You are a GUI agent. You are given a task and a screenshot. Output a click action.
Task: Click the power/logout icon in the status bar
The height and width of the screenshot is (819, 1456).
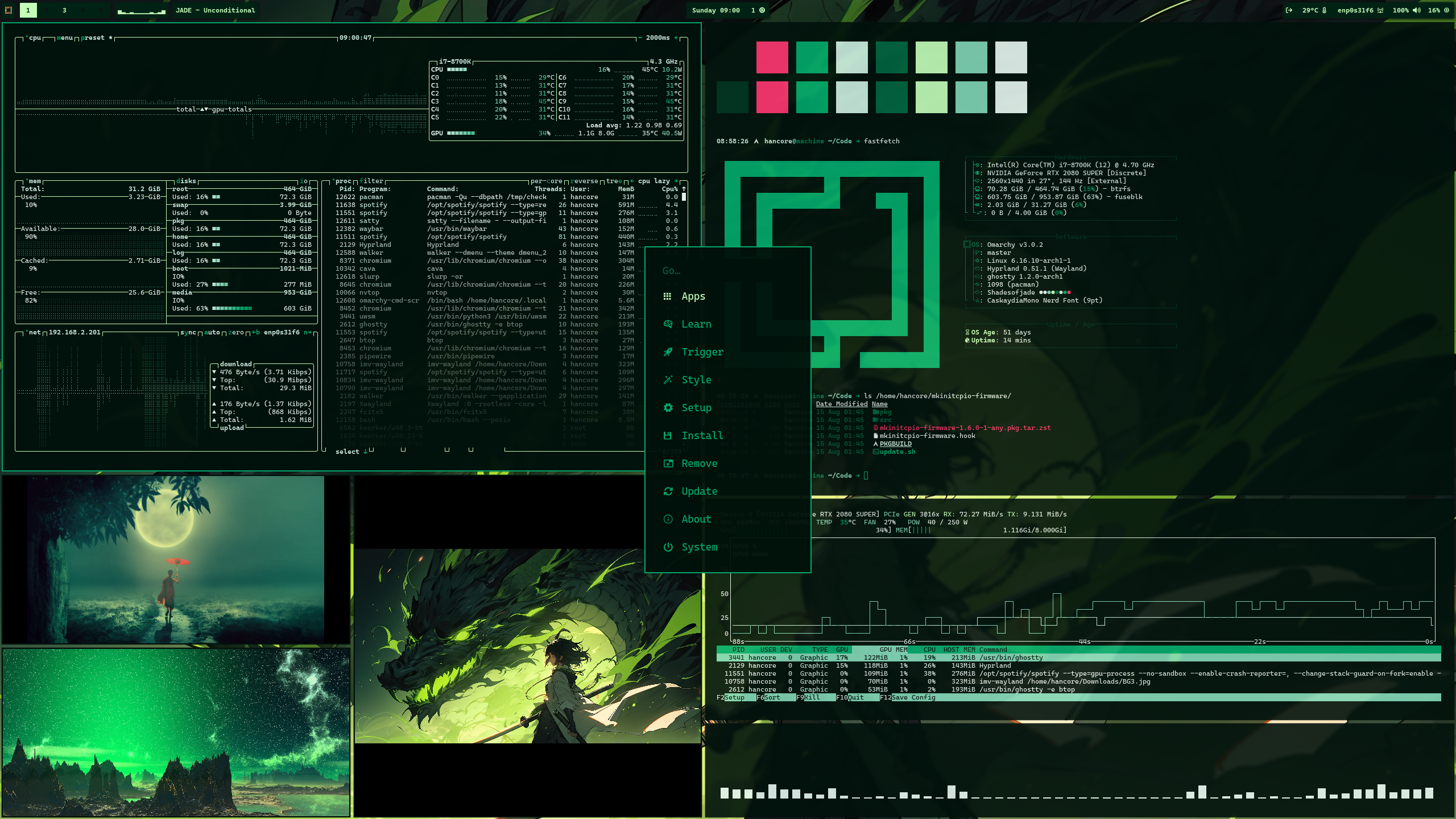(x=1289, y=10)
